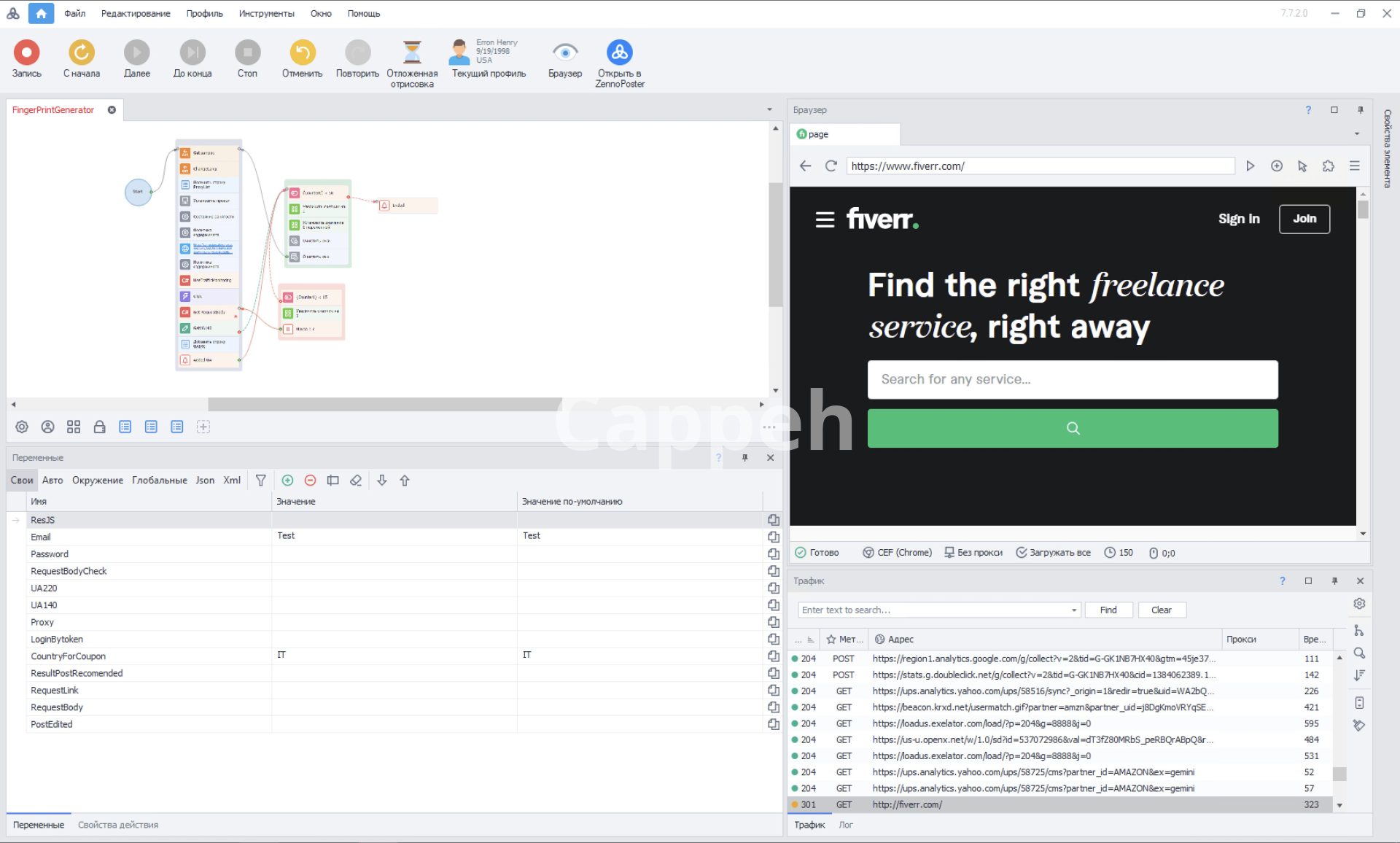The height and width of the screenshot is (843, 1400).
Task: Click the Браузер eye icon
Action: coord(565,53)
